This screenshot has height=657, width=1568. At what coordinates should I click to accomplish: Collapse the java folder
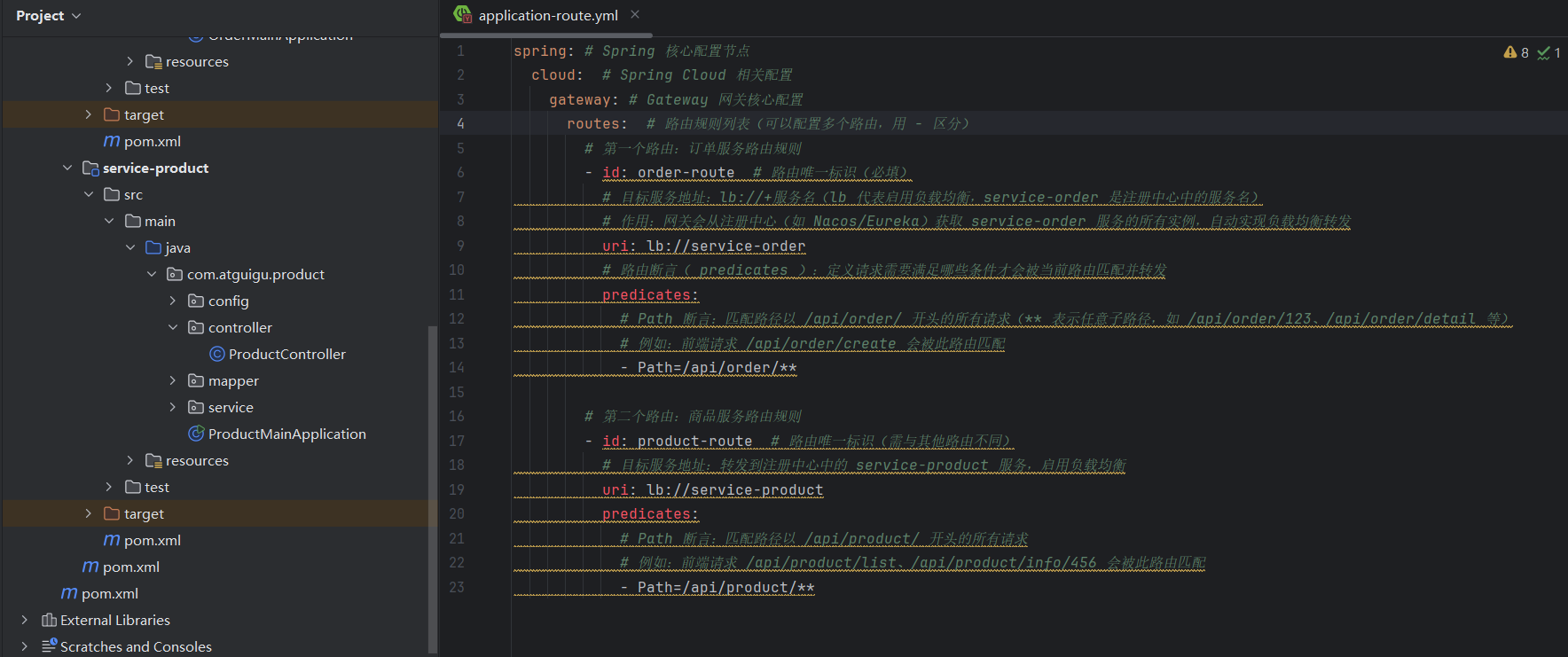[x=130, y=247]
